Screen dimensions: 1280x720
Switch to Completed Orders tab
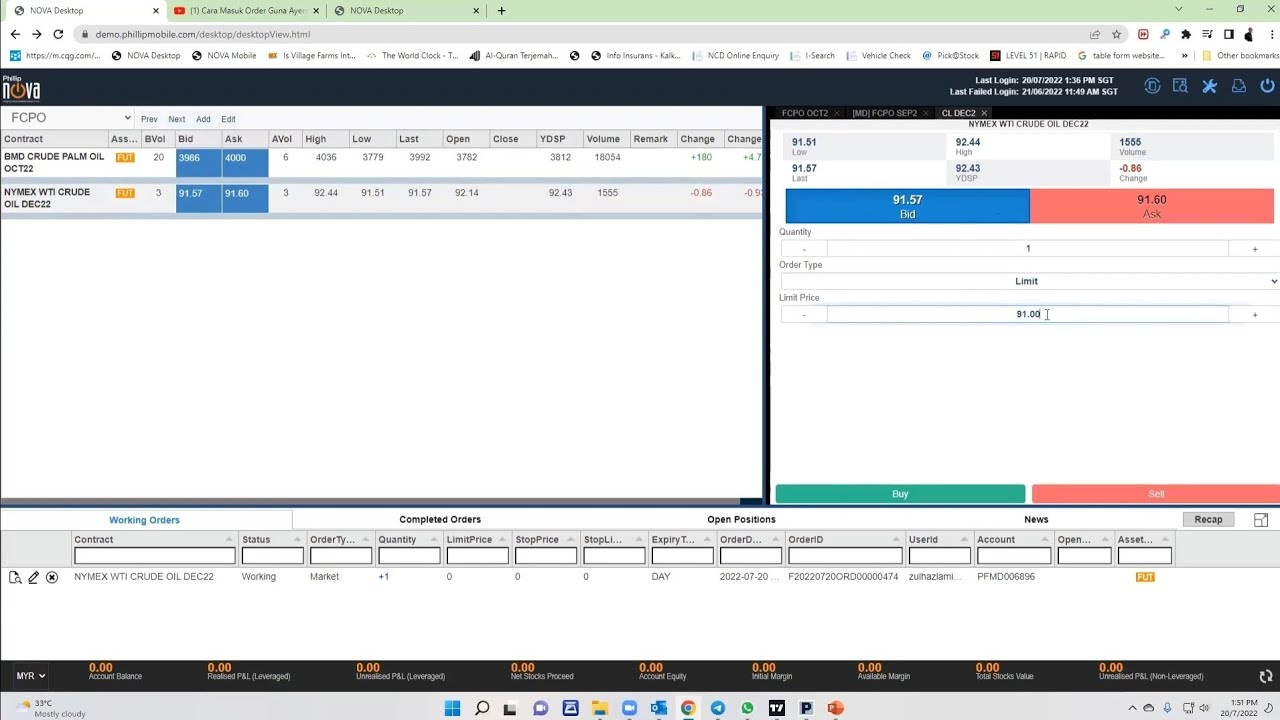click(440, 520)
